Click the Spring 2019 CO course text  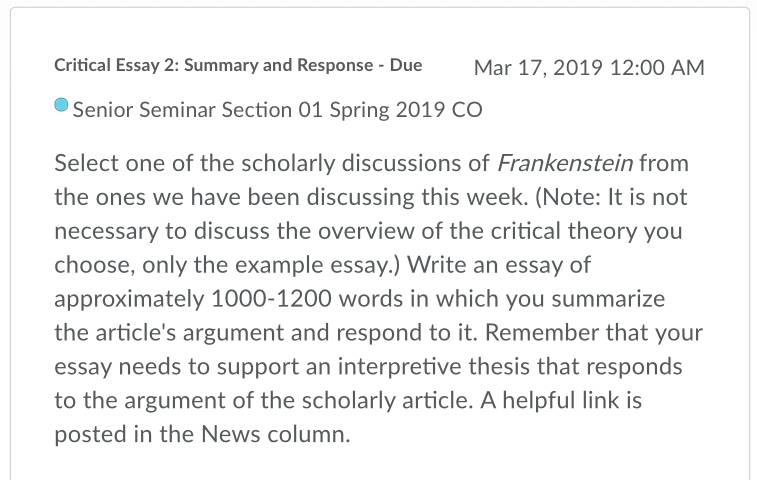coord(406,110)
